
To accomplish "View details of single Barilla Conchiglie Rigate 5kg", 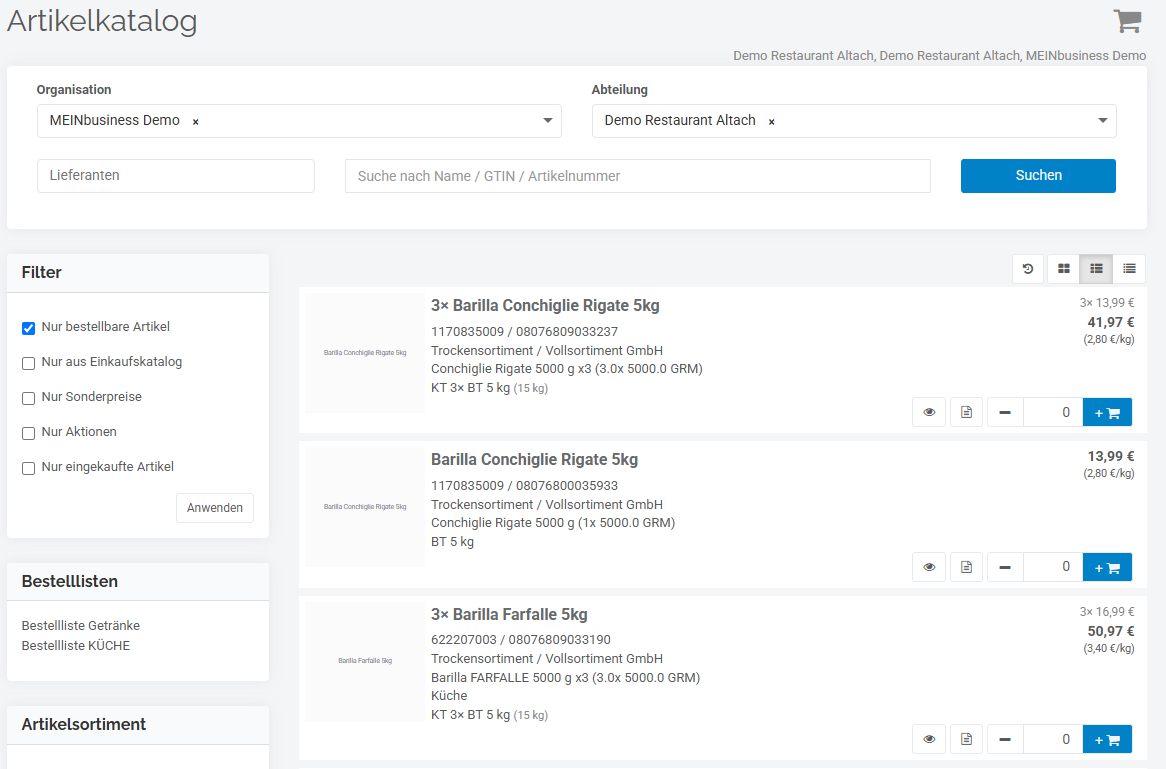I will pos(929,567).
